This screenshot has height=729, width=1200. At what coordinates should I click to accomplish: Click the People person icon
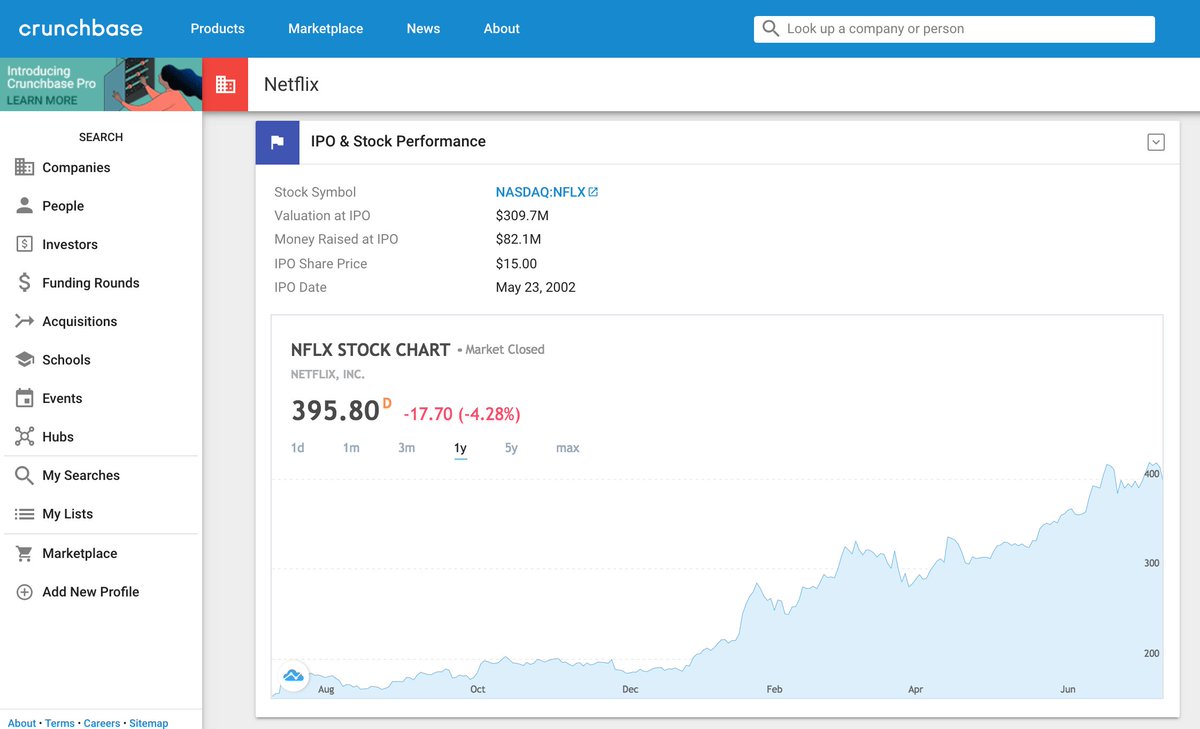coord(25,205)
